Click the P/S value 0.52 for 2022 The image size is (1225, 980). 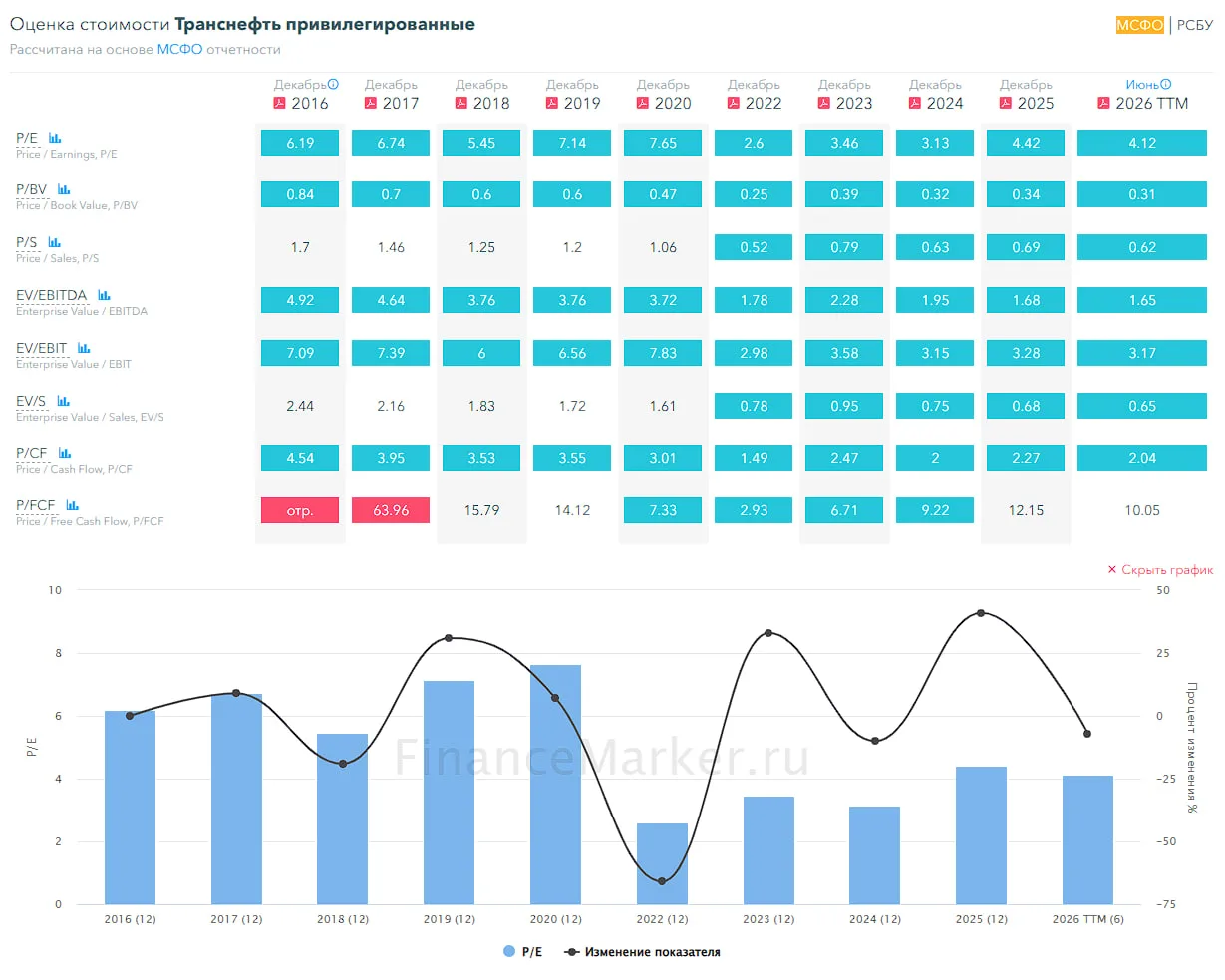pyautogui.click(x=754, y=247)
